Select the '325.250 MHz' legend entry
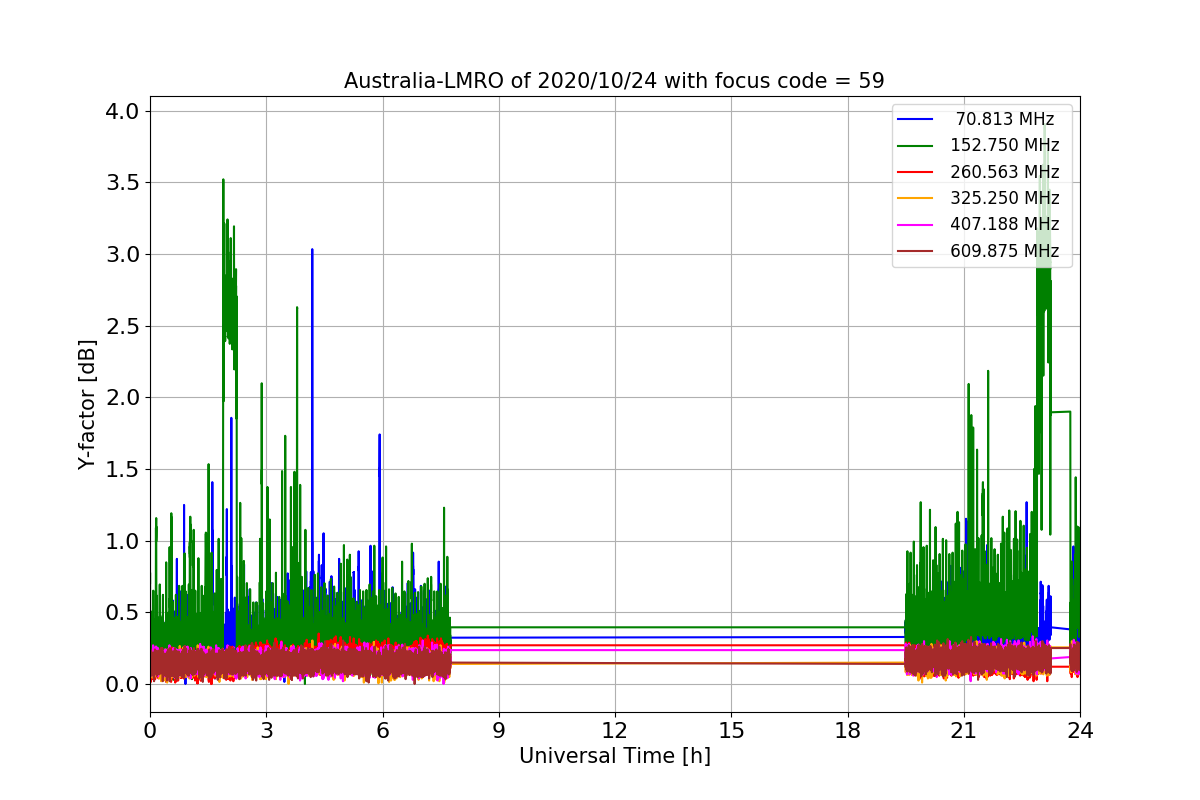 click(x=1005, y=198)
